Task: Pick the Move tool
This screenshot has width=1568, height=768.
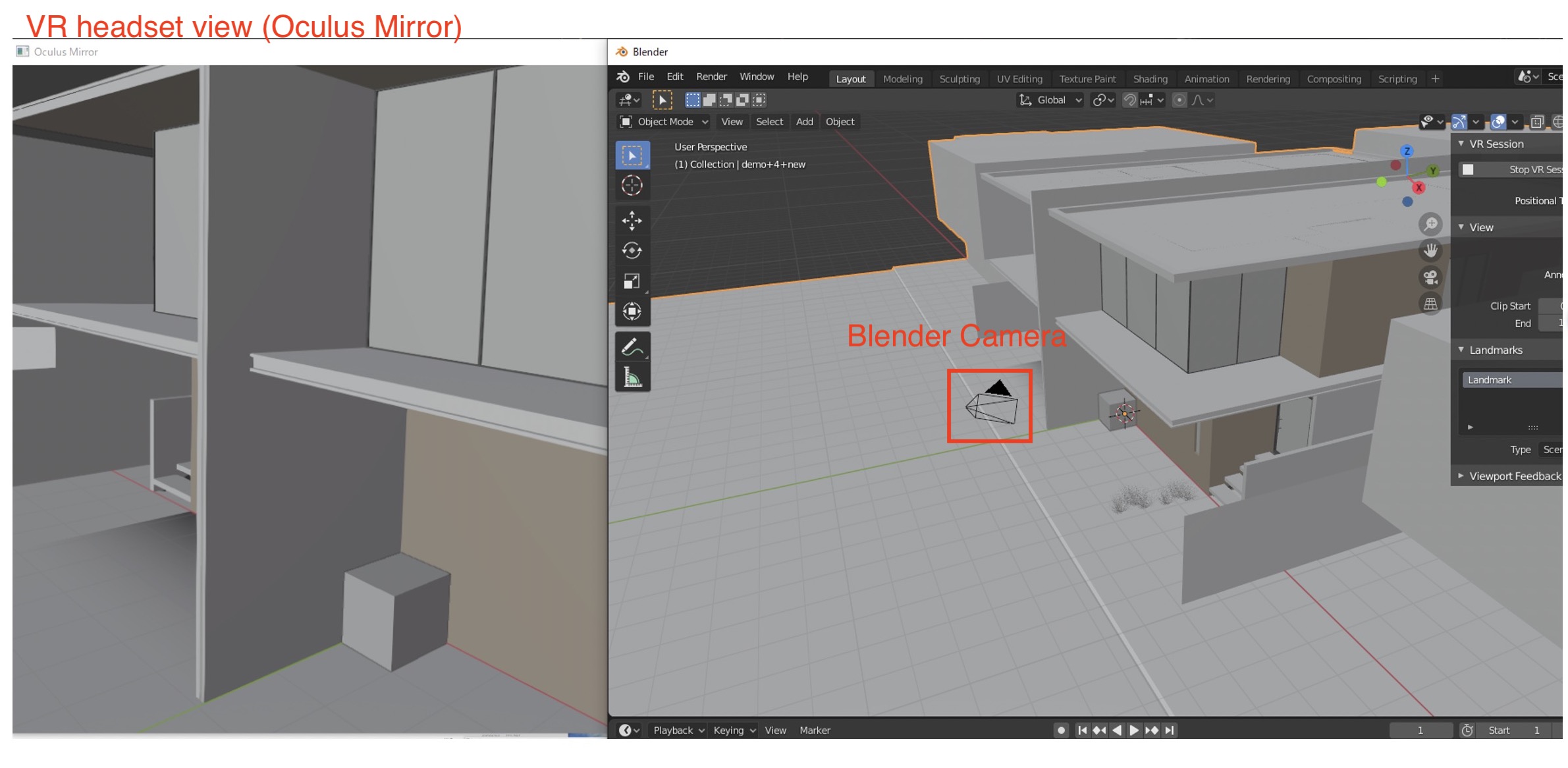Action: 632,221
